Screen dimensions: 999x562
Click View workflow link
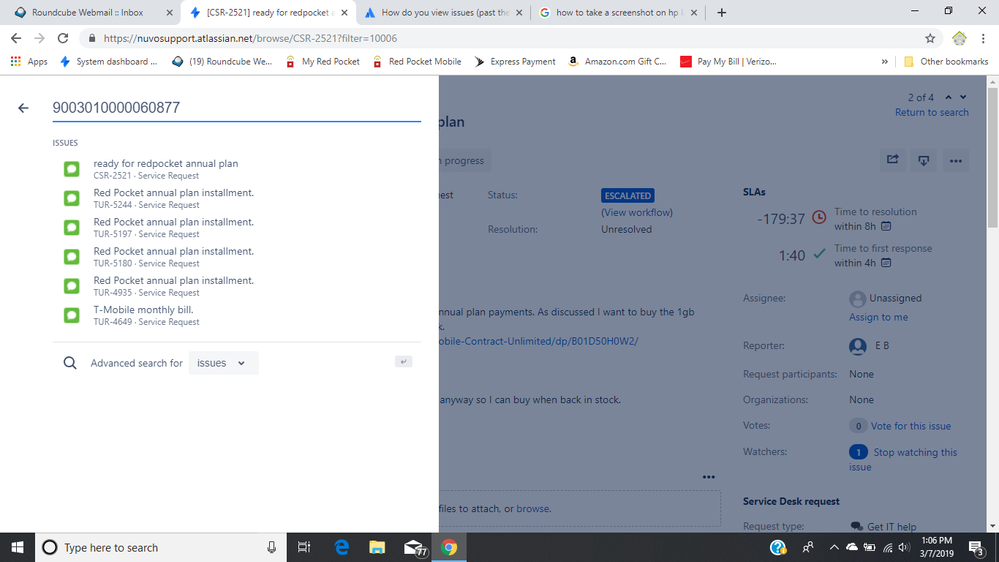pos(636,212)
